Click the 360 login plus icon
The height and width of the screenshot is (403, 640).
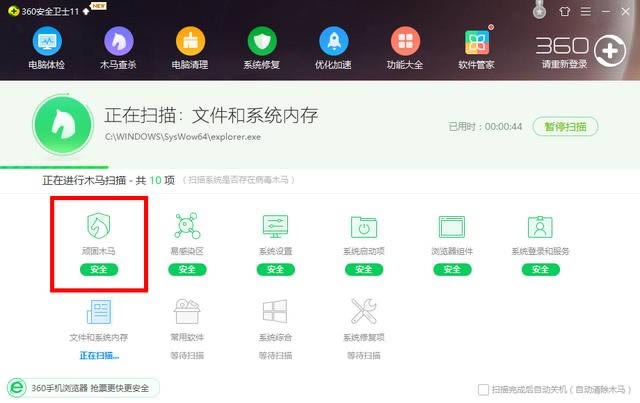point(609,48)
